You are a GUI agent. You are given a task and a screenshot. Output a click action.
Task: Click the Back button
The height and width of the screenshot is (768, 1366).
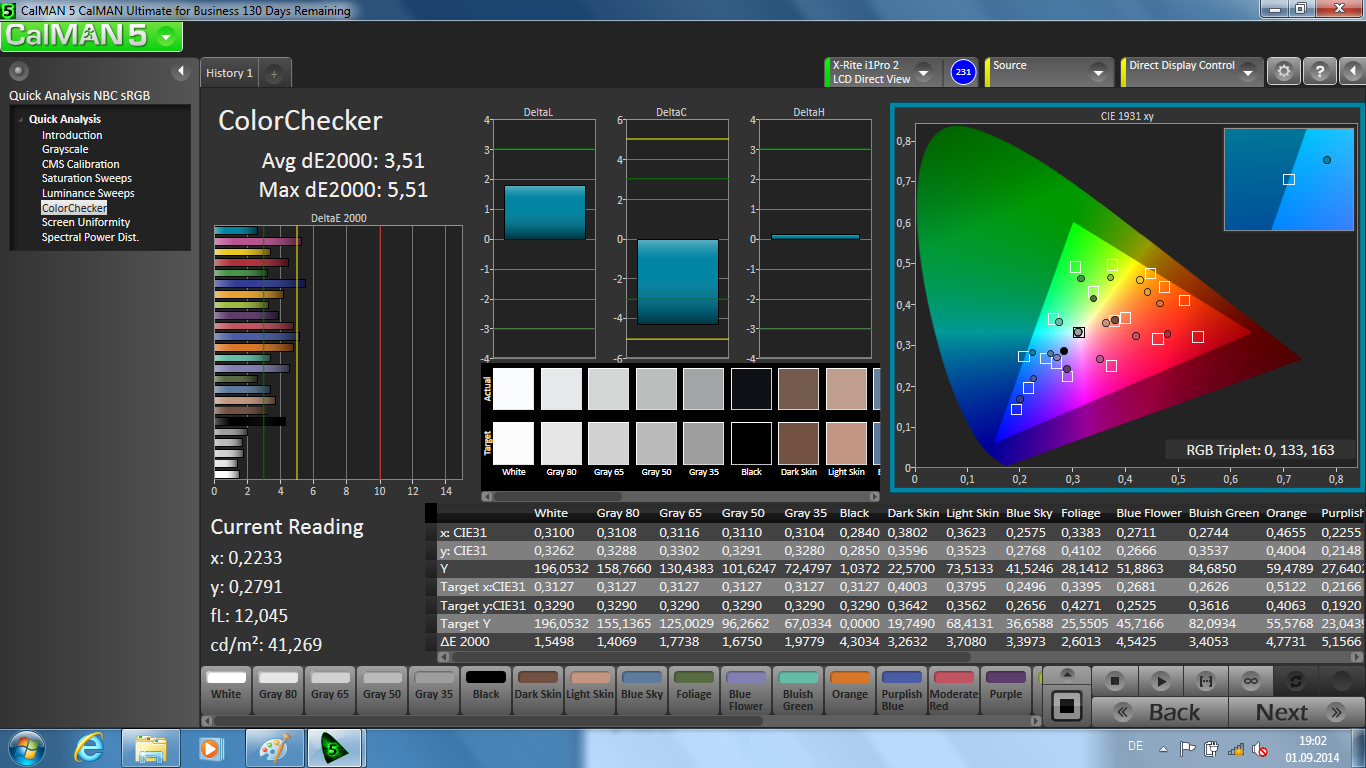click(1160, 712)
